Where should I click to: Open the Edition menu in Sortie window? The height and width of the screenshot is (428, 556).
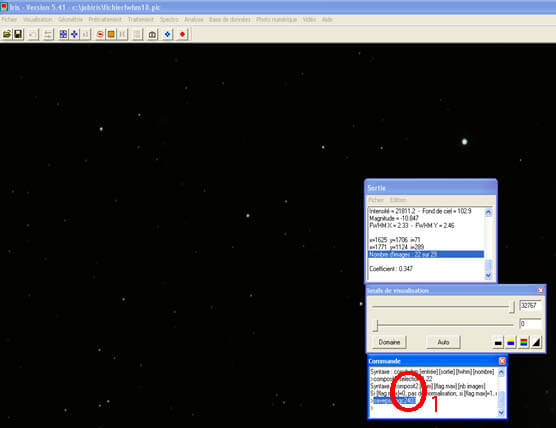coord(398,200)
